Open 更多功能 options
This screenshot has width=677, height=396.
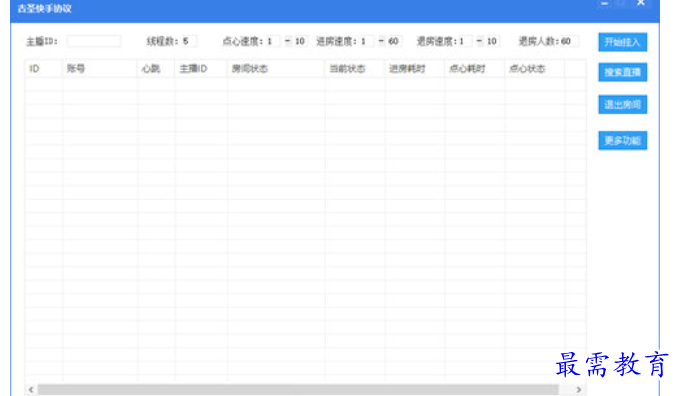[x=622, y=140]
